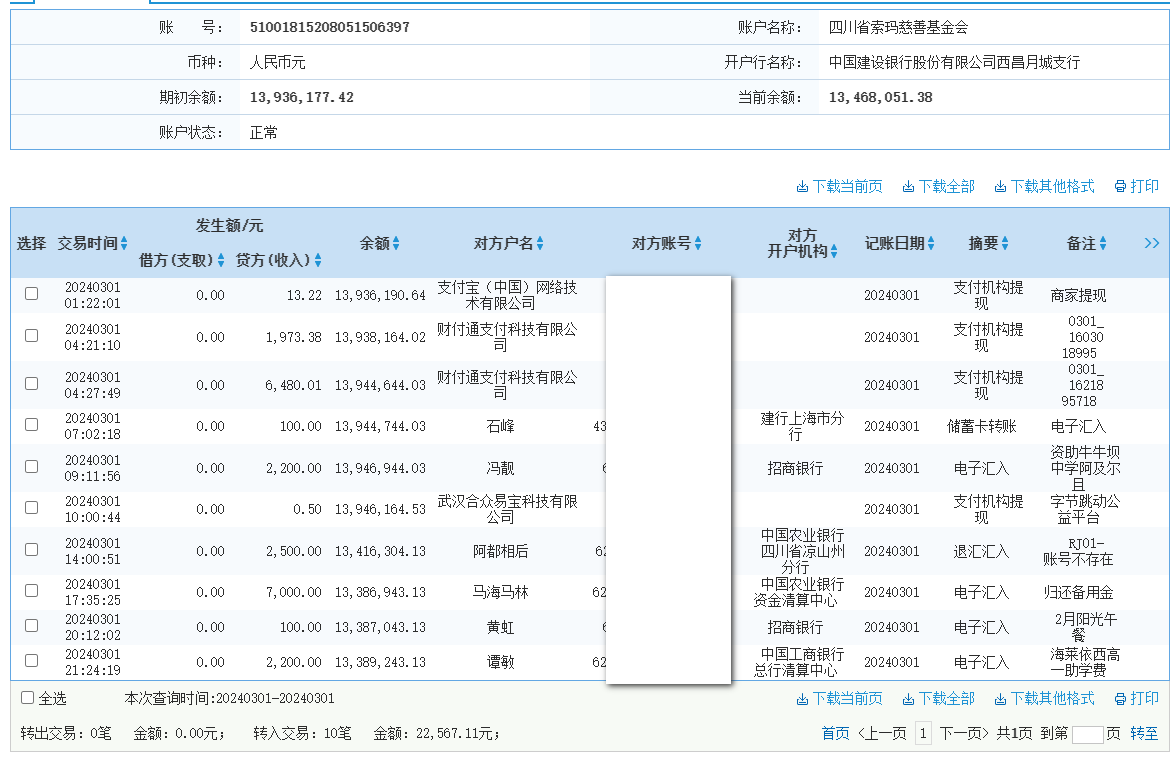
Task: Click 建行上海市分行 institution cell
Action: coord(802,426)
